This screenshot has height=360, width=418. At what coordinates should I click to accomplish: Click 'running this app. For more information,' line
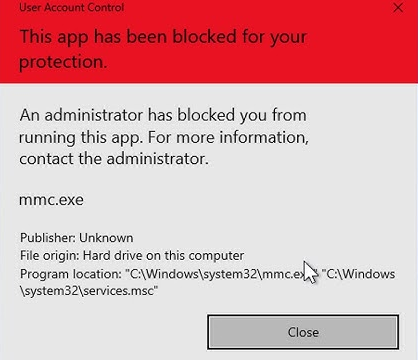(x=164, y=137)
